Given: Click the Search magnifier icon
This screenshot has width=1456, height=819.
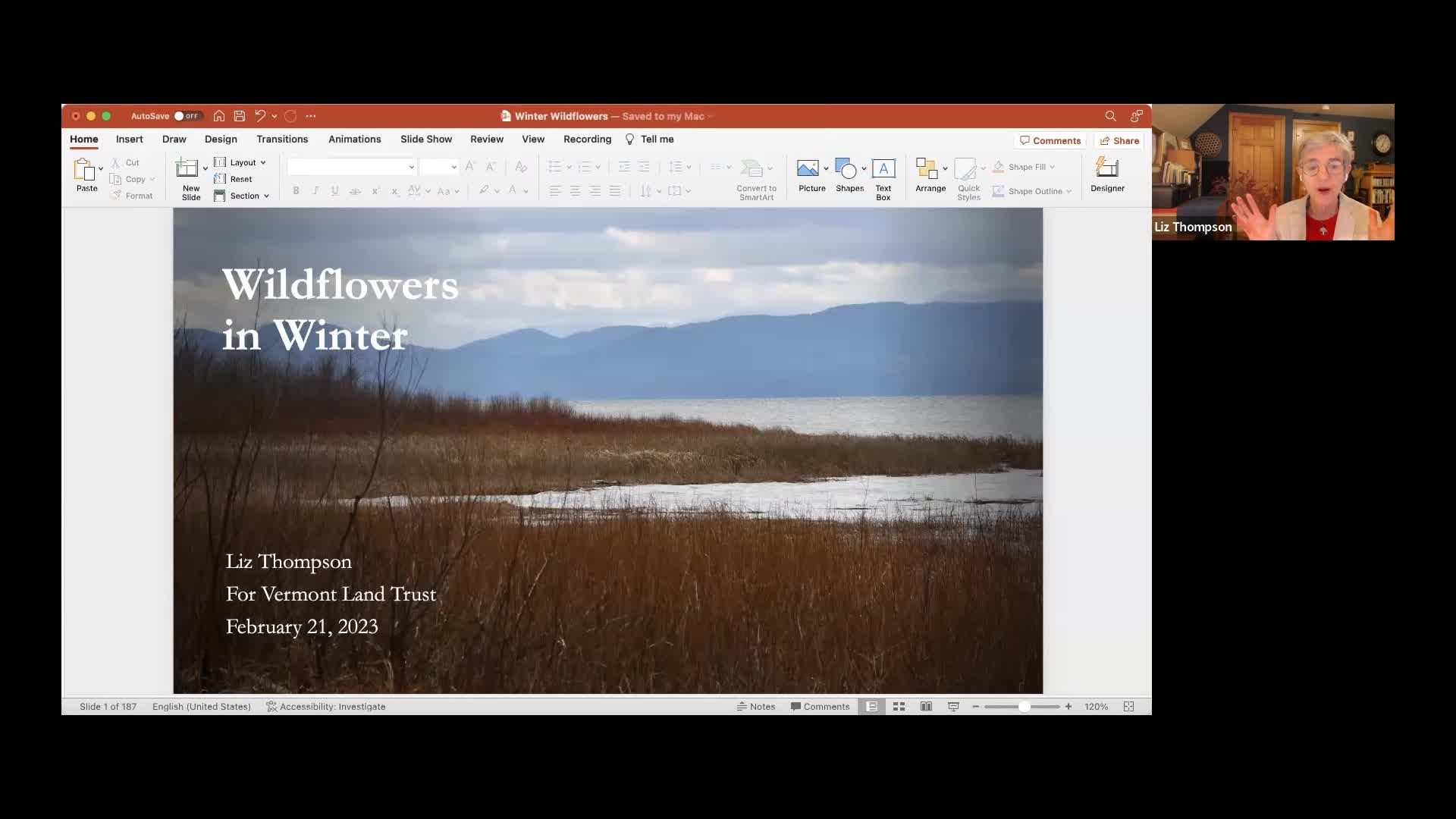Looking at the screenshot, I should click(1110, 116).
